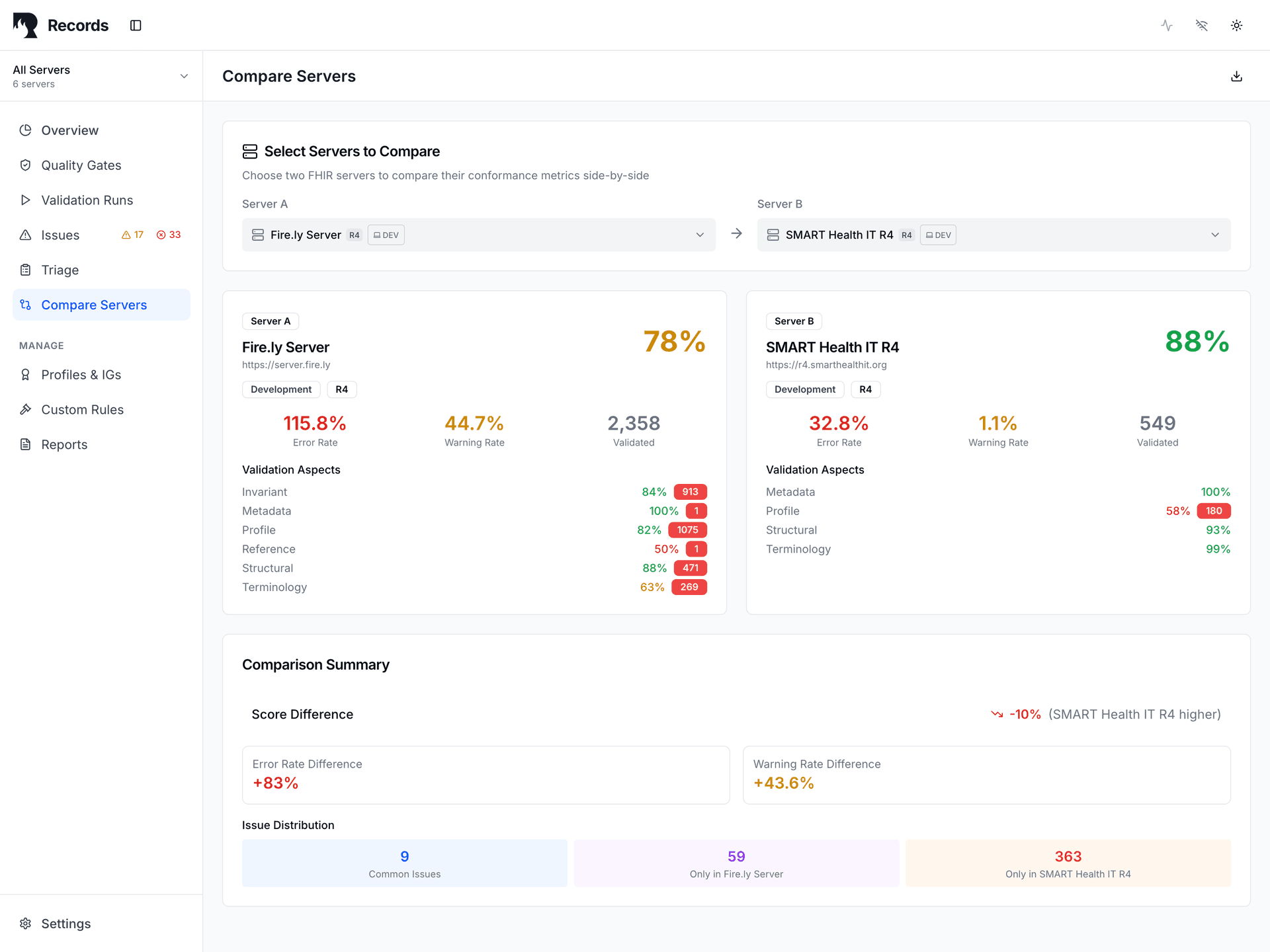Toggle light/dark theme sun icon
The height and width of the screenshot is (952, 1270).
click(1236, 25)
